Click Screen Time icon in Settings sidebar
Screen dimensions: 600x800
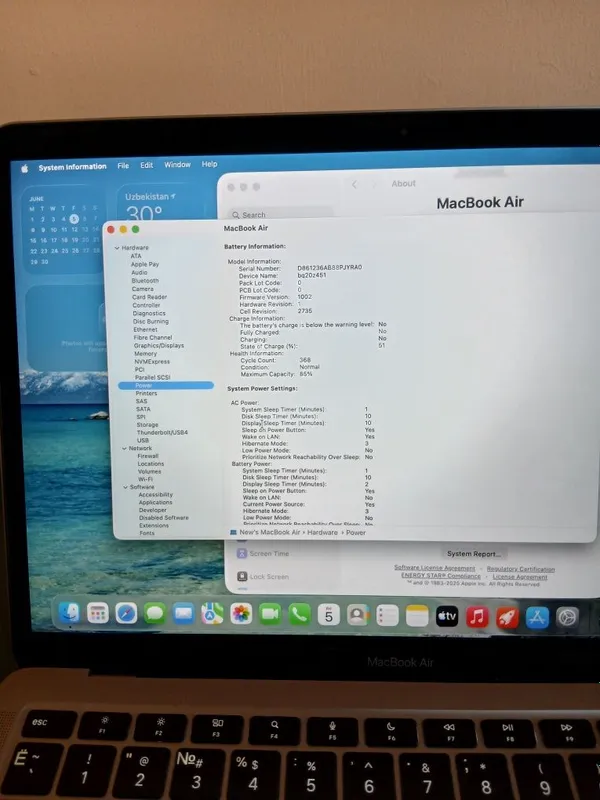pos(242,554)
